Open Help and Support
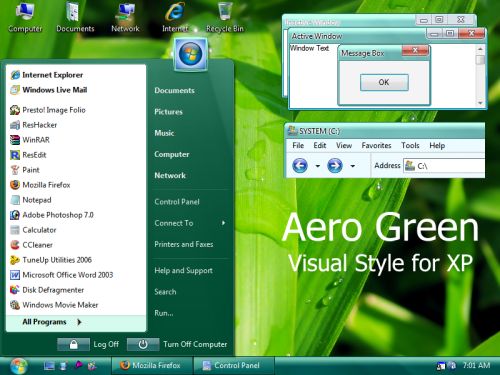The height and width of the screenshot is (375, 500). 184,270
